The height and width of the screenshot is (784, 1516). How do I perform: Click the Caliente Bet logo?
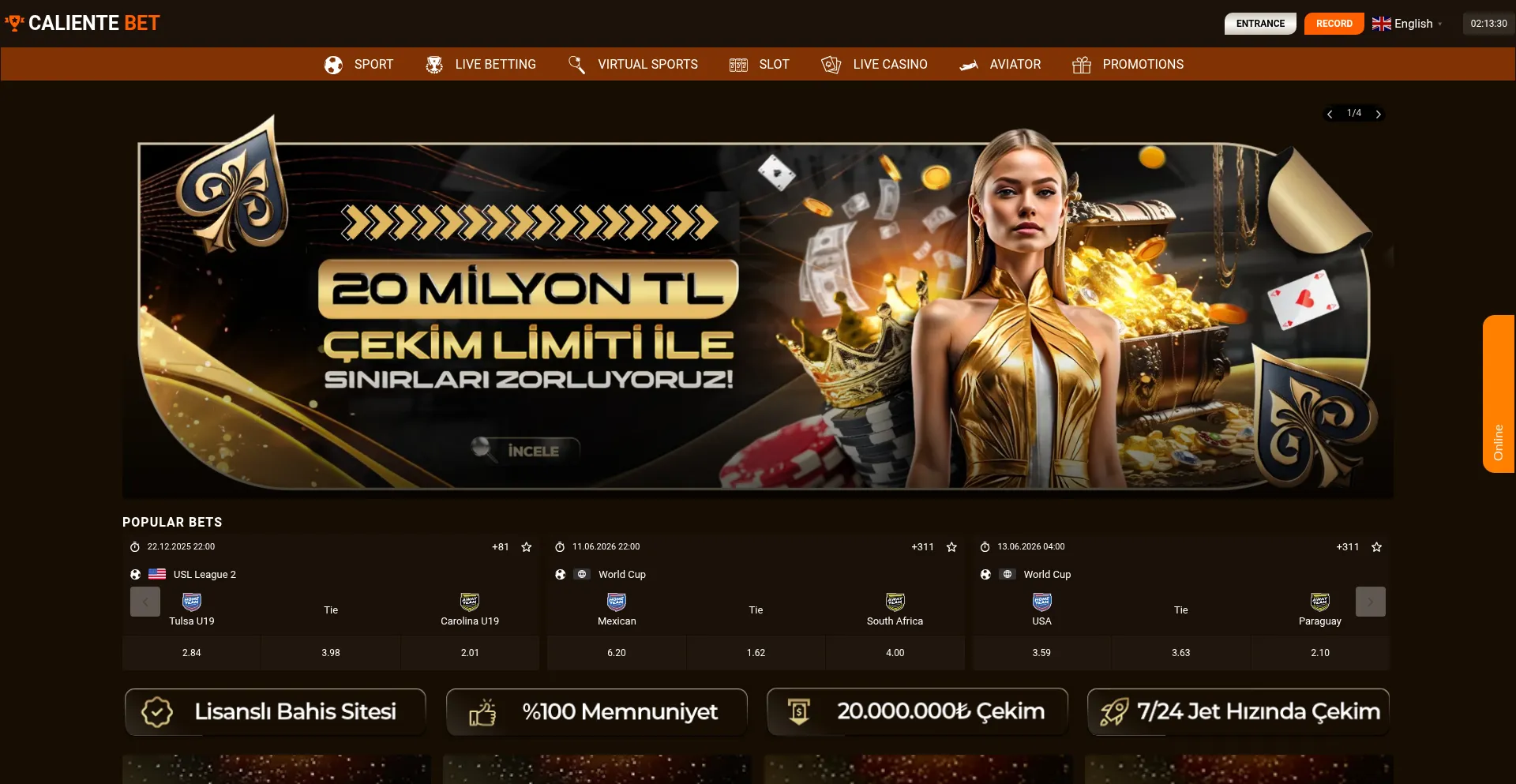coord(82,23)
